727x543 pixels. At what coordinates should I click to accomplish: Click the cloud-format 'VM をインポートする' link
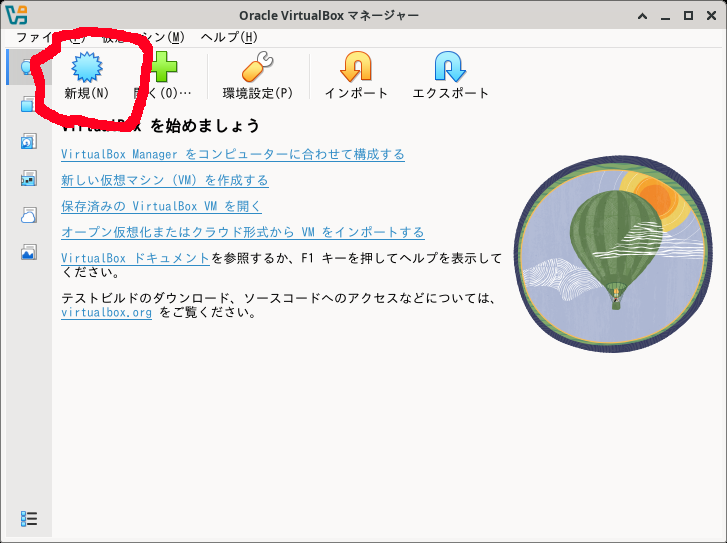242,232
